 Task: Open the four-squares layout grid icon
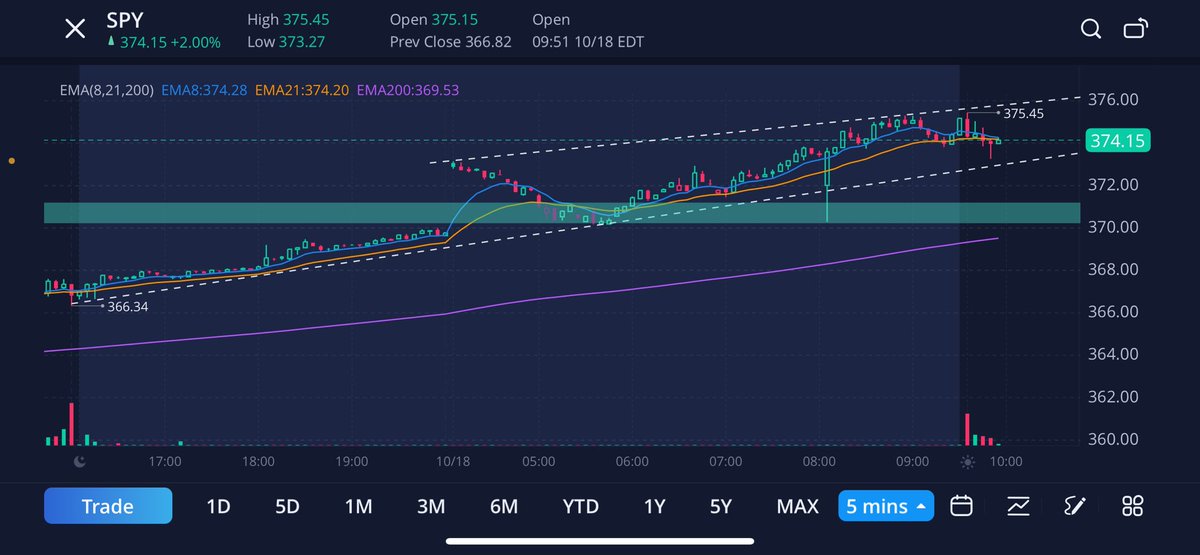tap(1133, 506)
